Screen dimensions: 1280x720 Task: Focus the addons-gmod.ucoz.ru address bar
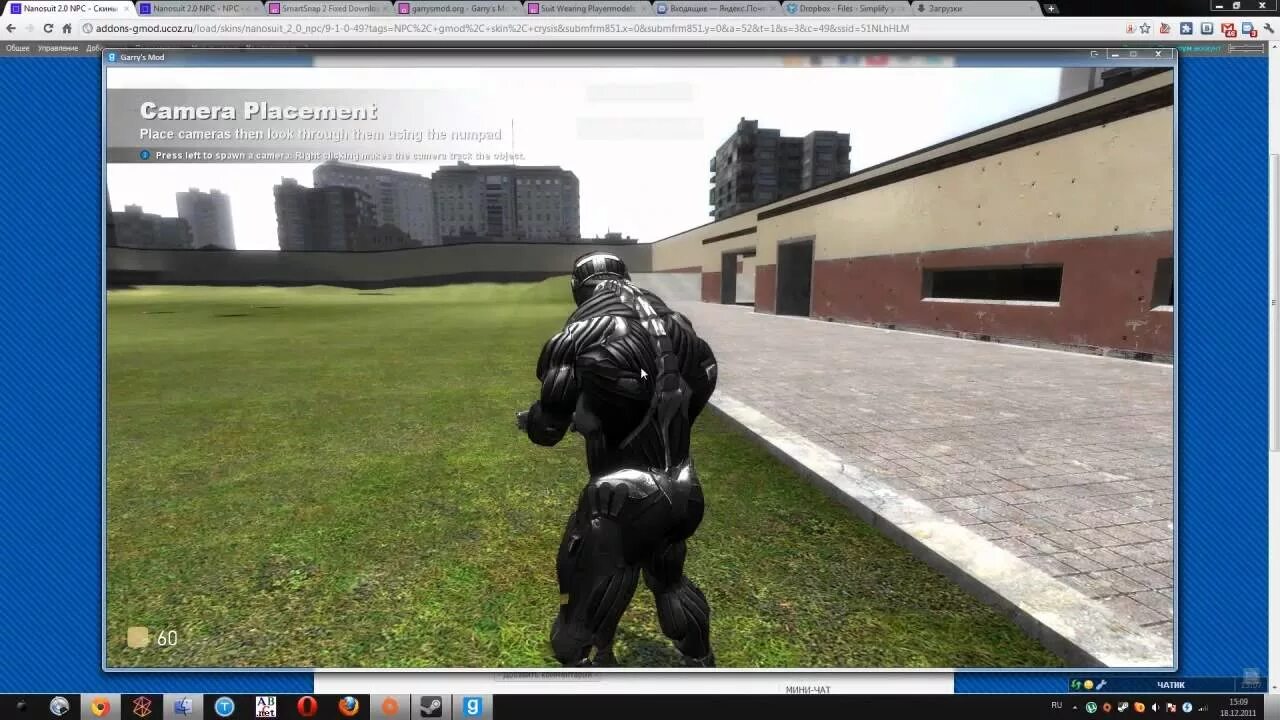point(600,28)
